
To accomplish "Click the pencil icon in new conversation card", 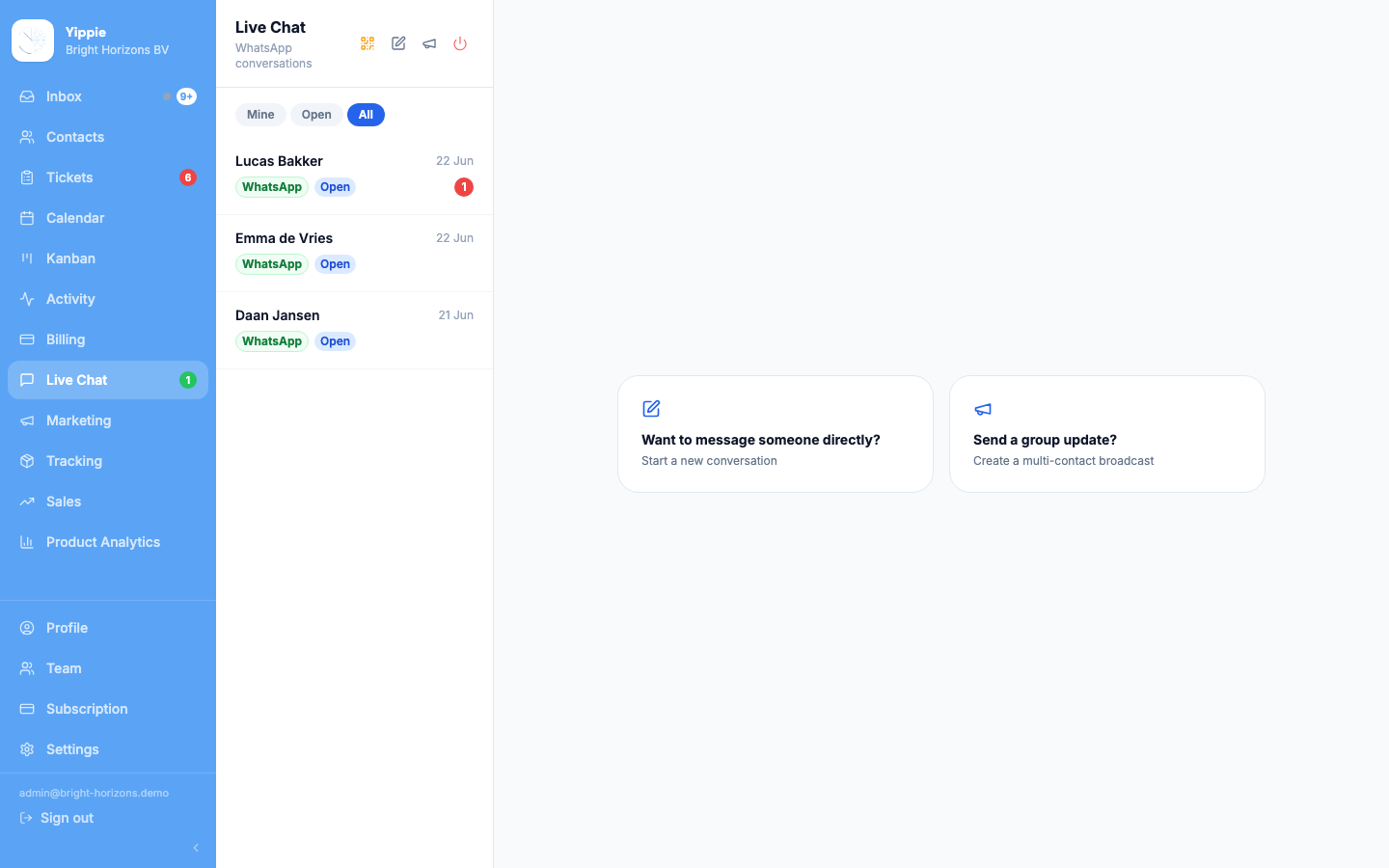I will coord(651,409).
